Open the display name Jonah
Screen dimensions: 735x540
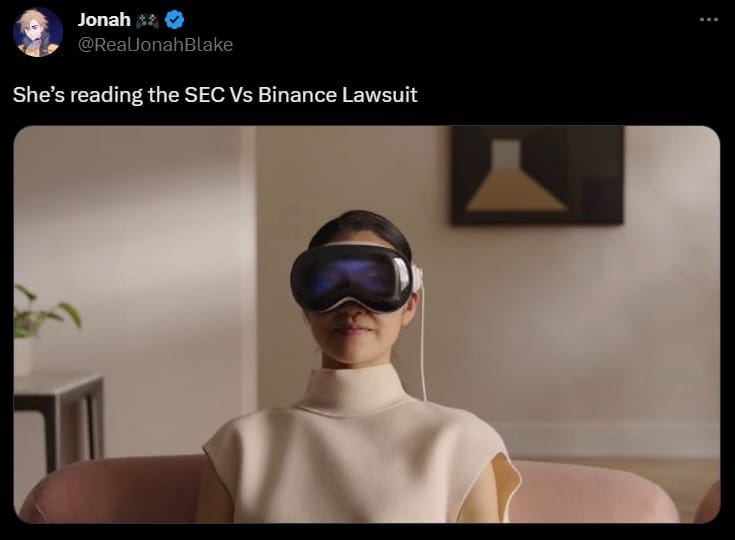click(x=104, y=20)
